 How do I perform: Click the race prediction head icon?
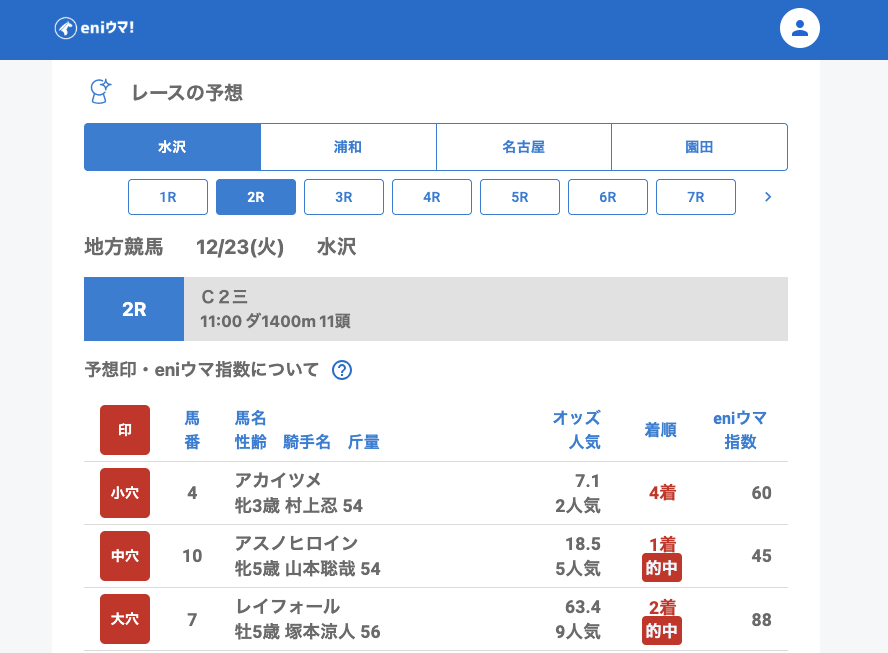(100, 92)
